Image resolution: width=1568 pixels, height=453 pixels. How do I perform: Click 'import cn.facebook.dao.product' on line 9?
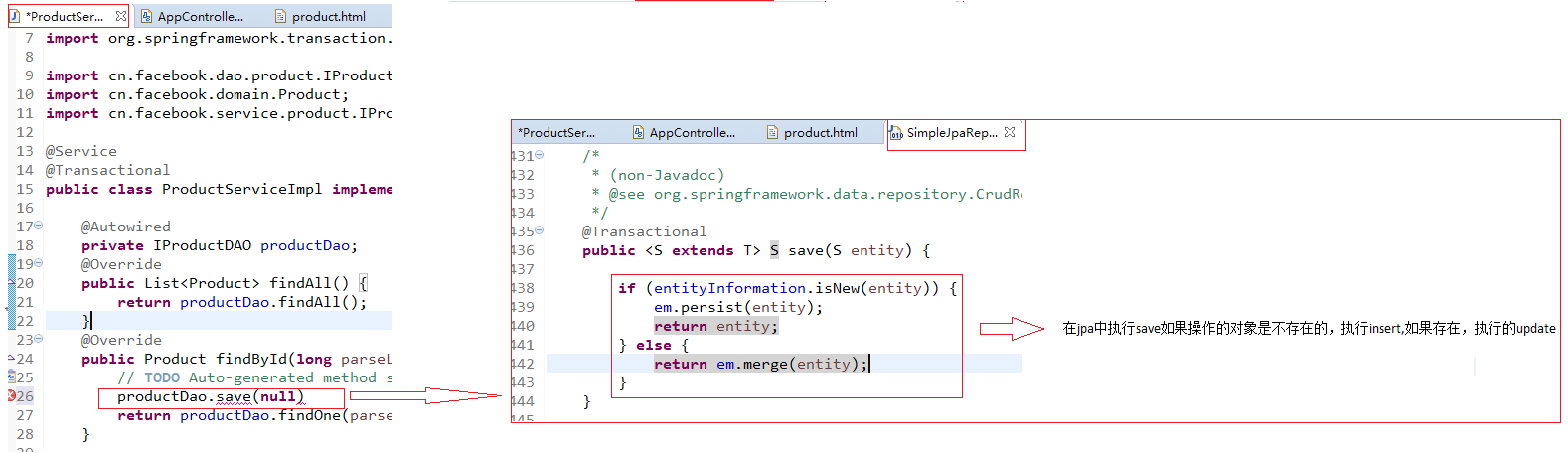[x=219, y=75]
